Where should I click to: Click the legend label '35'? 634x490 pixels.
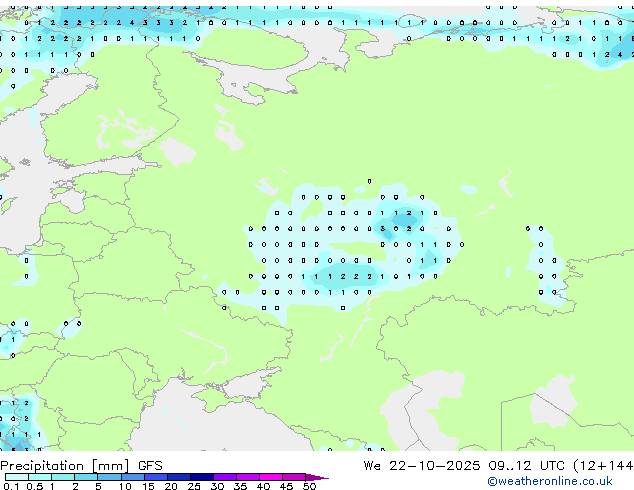(x=240, y=486)
